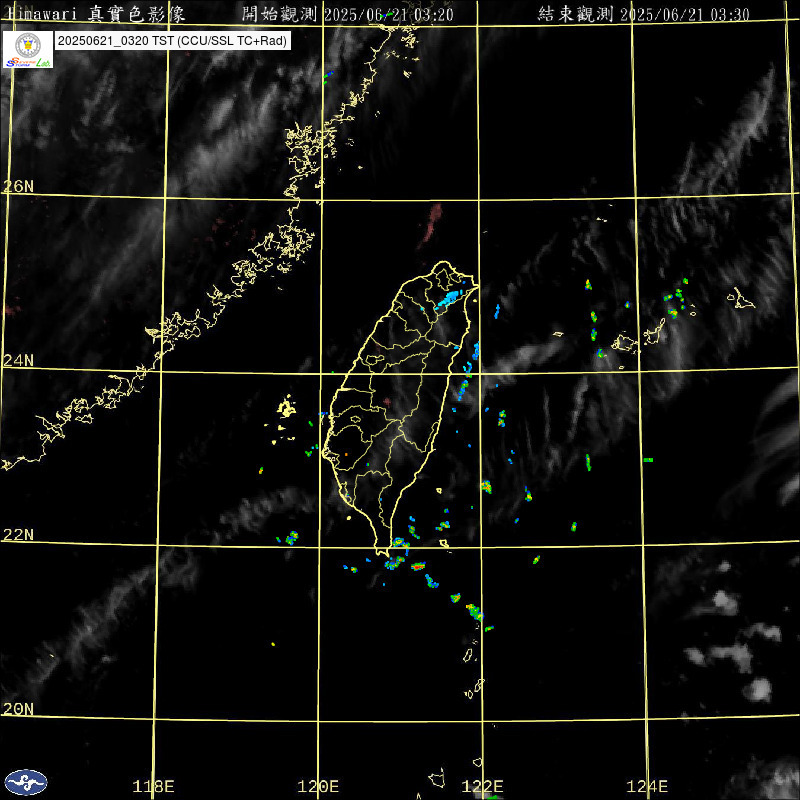Click the 24N latitude label
The image size is (800, 800).
[18, 361]
